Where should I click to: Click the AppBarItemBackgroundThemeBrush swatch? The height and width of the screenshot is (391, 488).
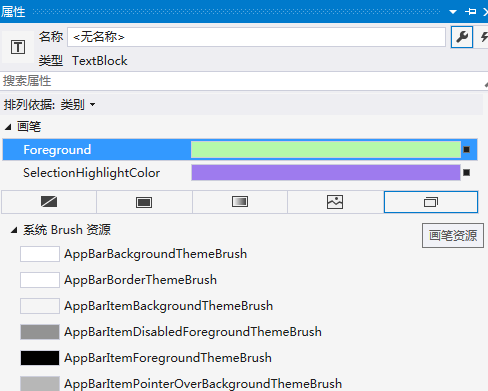pyautogui.click(x=40, y=306)
